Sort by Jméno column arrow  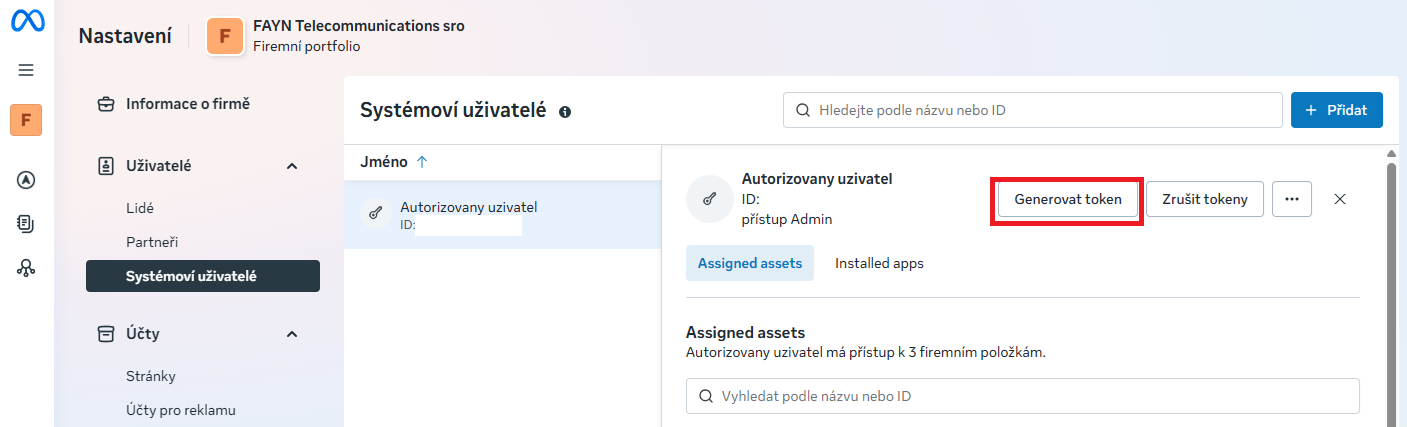pyautogui.click(x=421, y=162)
